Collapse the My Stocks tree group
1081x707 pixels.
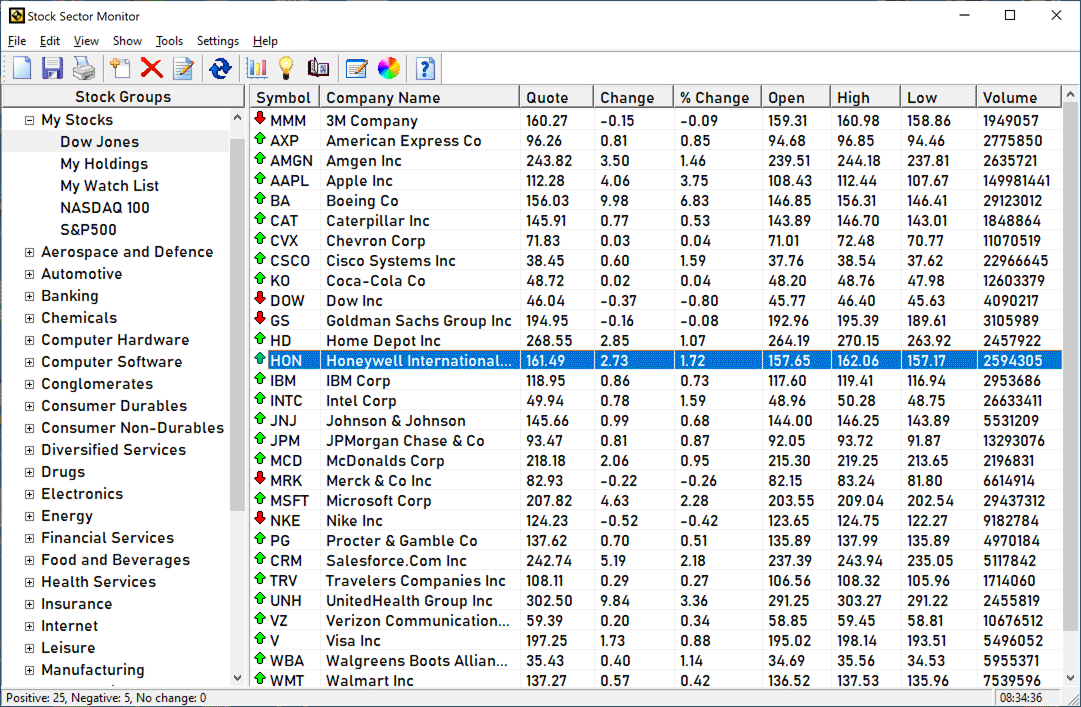pyautogui.click(x=30, y=120)
